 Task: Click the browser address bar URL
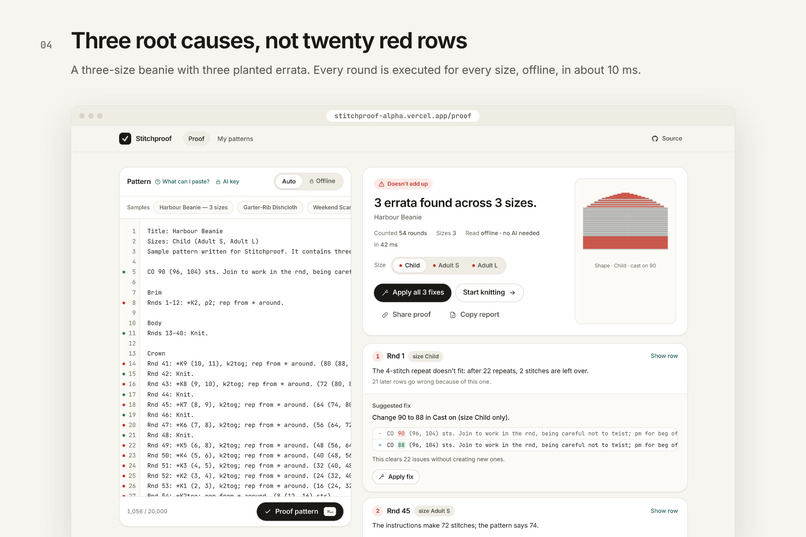pyautogui.click(x=402, y=116)
